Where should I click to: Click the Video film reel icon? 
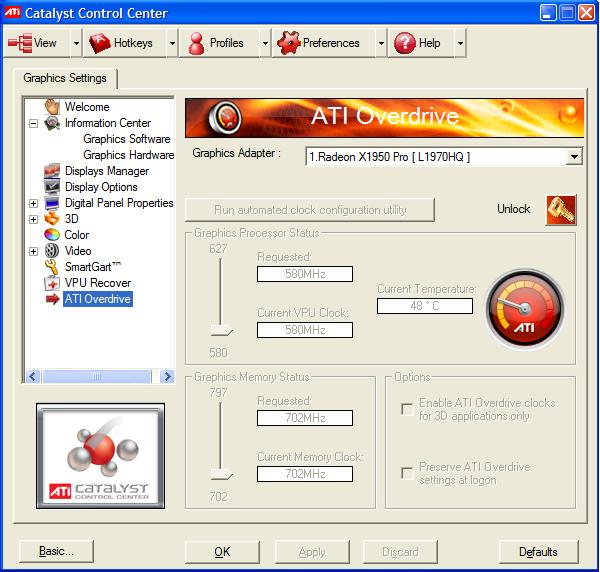tap(52, 251)
